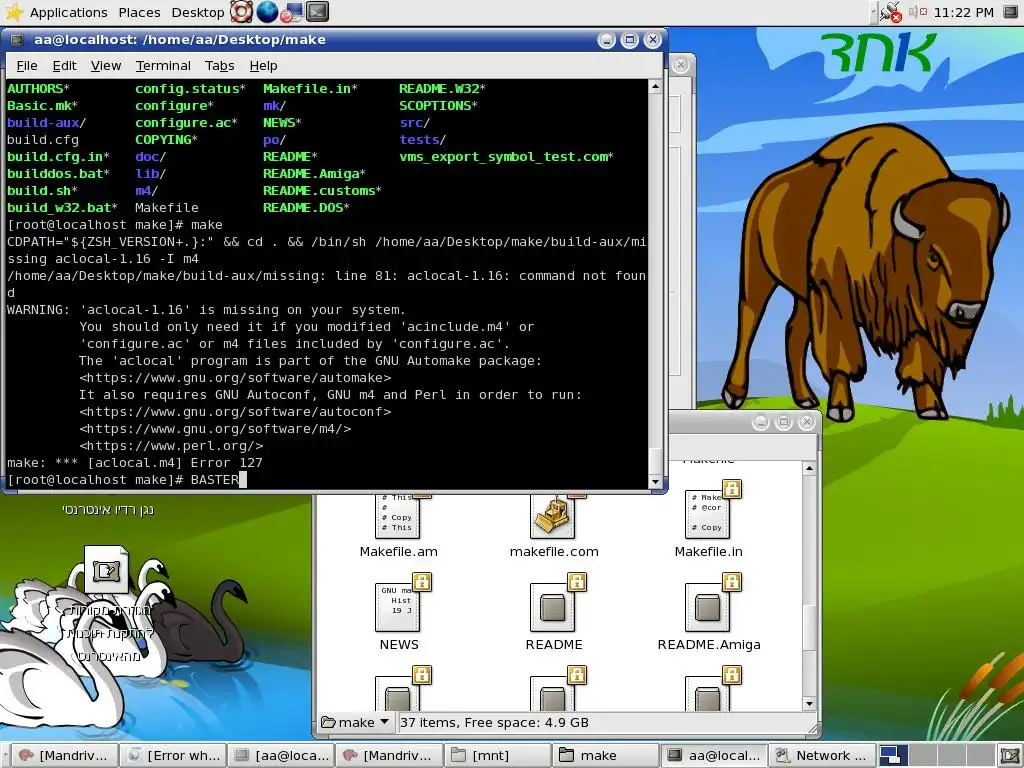
Task: Click the www.perl.org URL in terminal
Action: (x=171, y=445)
